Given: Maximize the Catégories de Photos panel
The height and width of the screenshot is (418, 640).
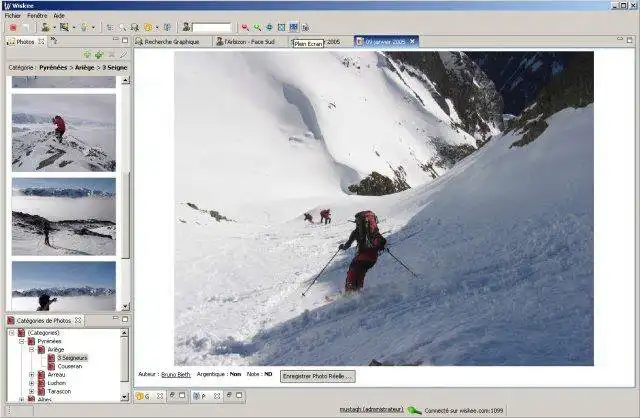Looking at the screenshot, I should click(x=125, y=319).
